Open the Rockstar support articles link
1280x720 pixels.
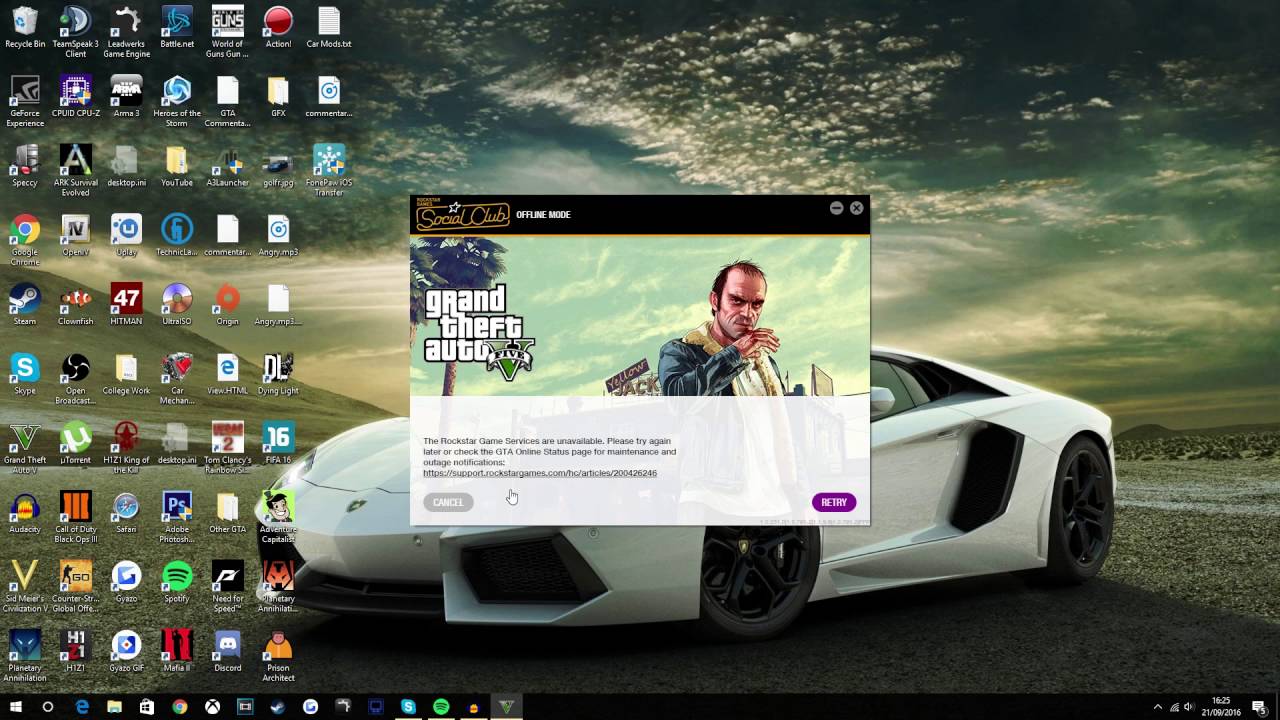click(540, 473)
